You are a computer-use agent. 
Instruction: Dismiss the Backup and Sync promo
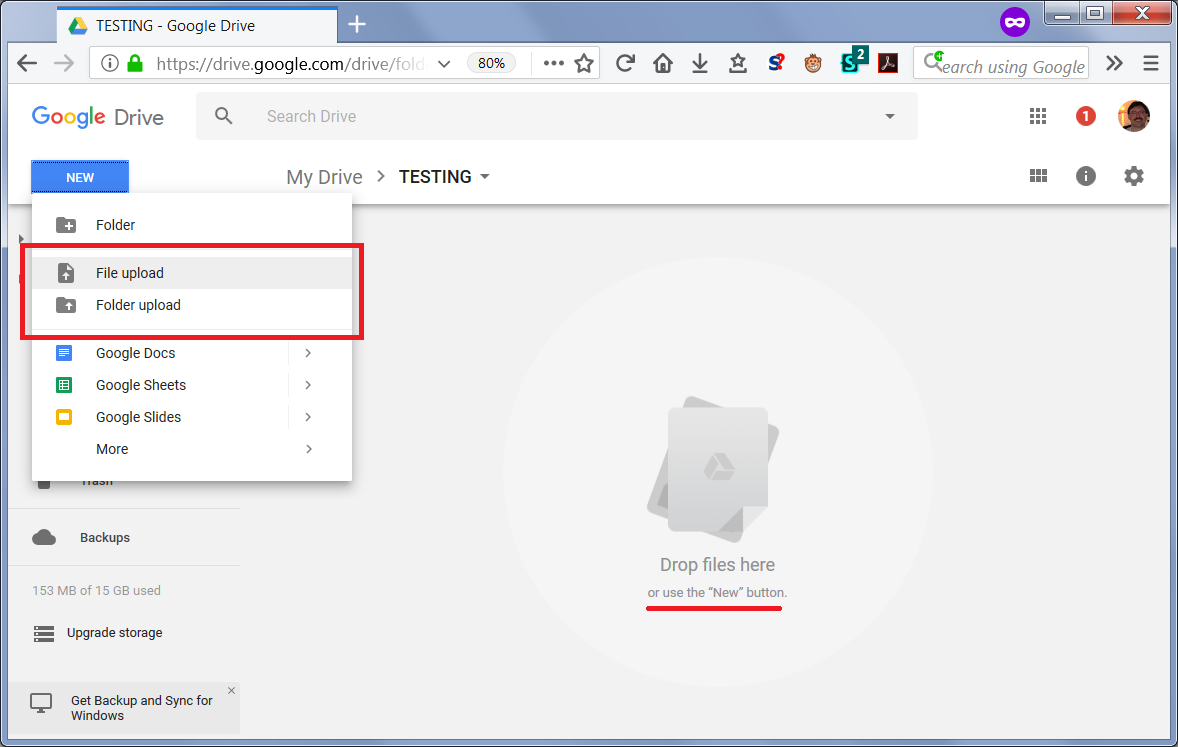tap(231, 691)
